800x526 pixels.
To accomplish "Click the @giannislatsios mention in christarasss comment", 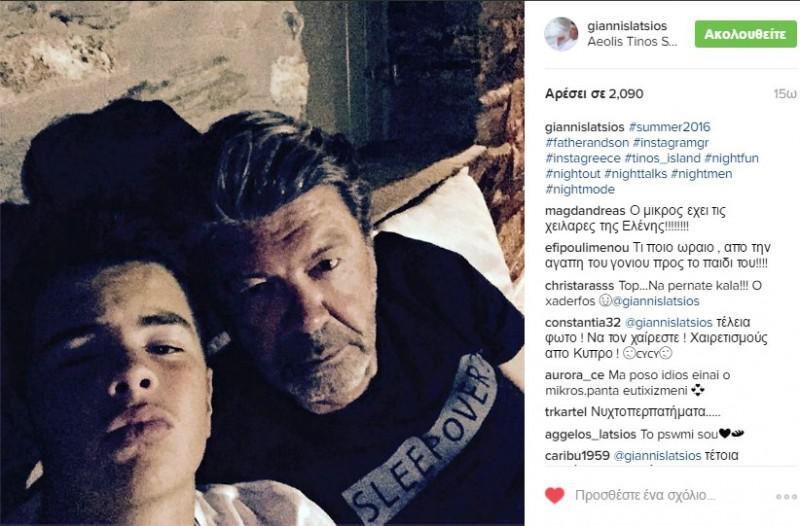I will pyautogui.click(x=656, y=301).
